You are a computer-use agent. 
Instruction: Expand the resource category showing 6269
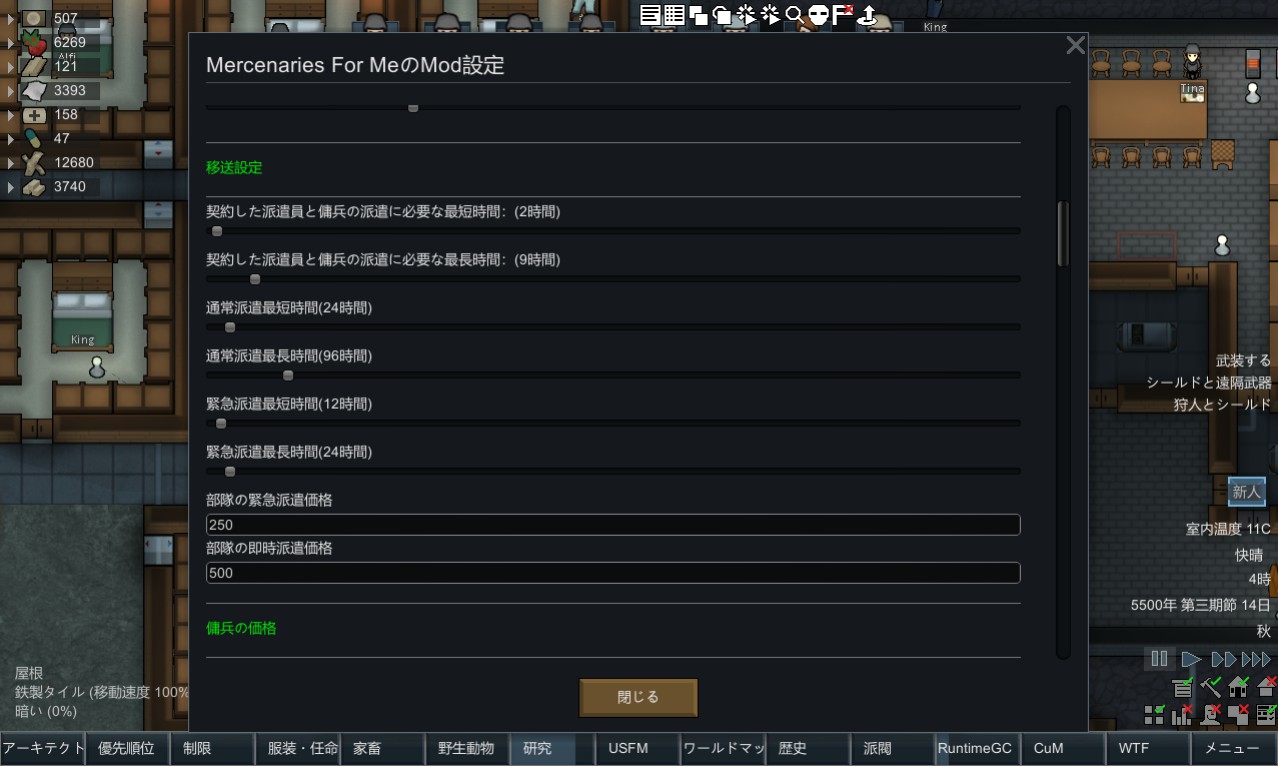tap(11, 43)
